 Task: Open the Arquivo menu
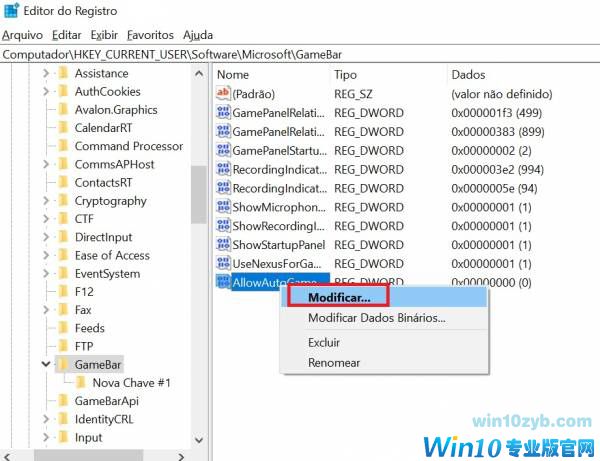coord(22,35)
